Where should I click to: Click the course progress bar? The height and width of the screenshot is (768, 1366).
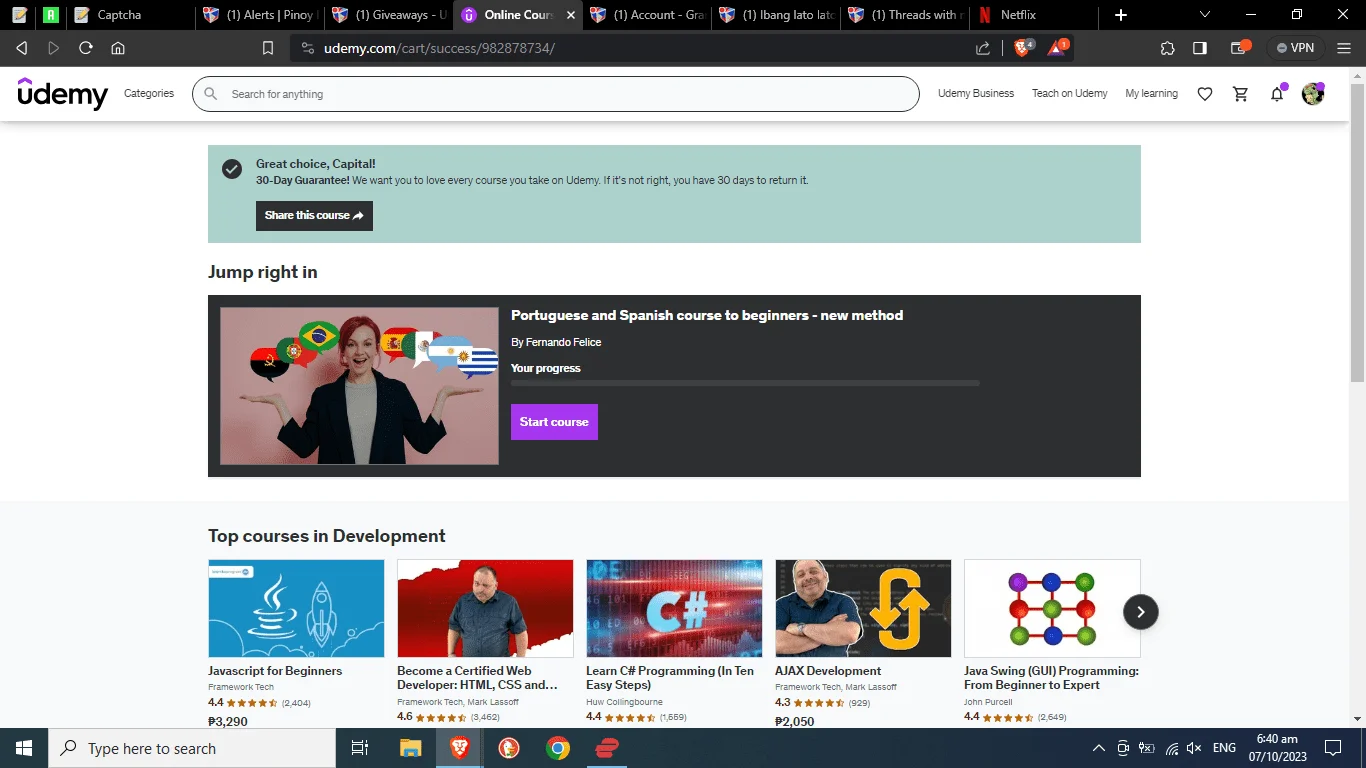[x=745, y=383]
